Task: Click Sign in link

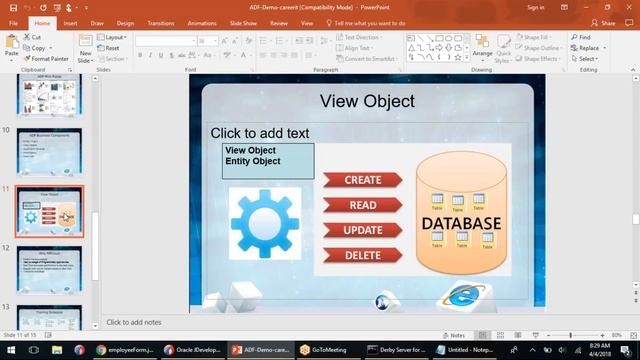Action: [536, 8]
